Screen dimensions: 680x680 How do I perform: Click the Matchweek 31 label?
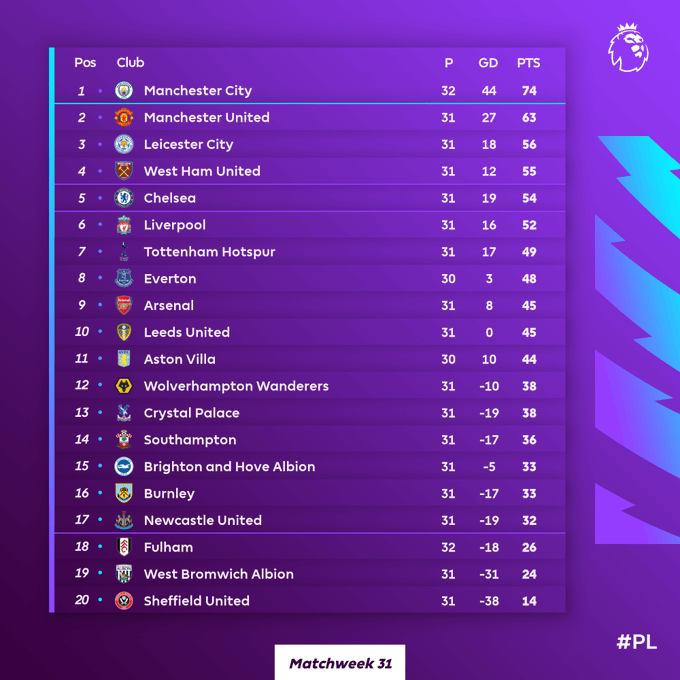coord(340,663)
